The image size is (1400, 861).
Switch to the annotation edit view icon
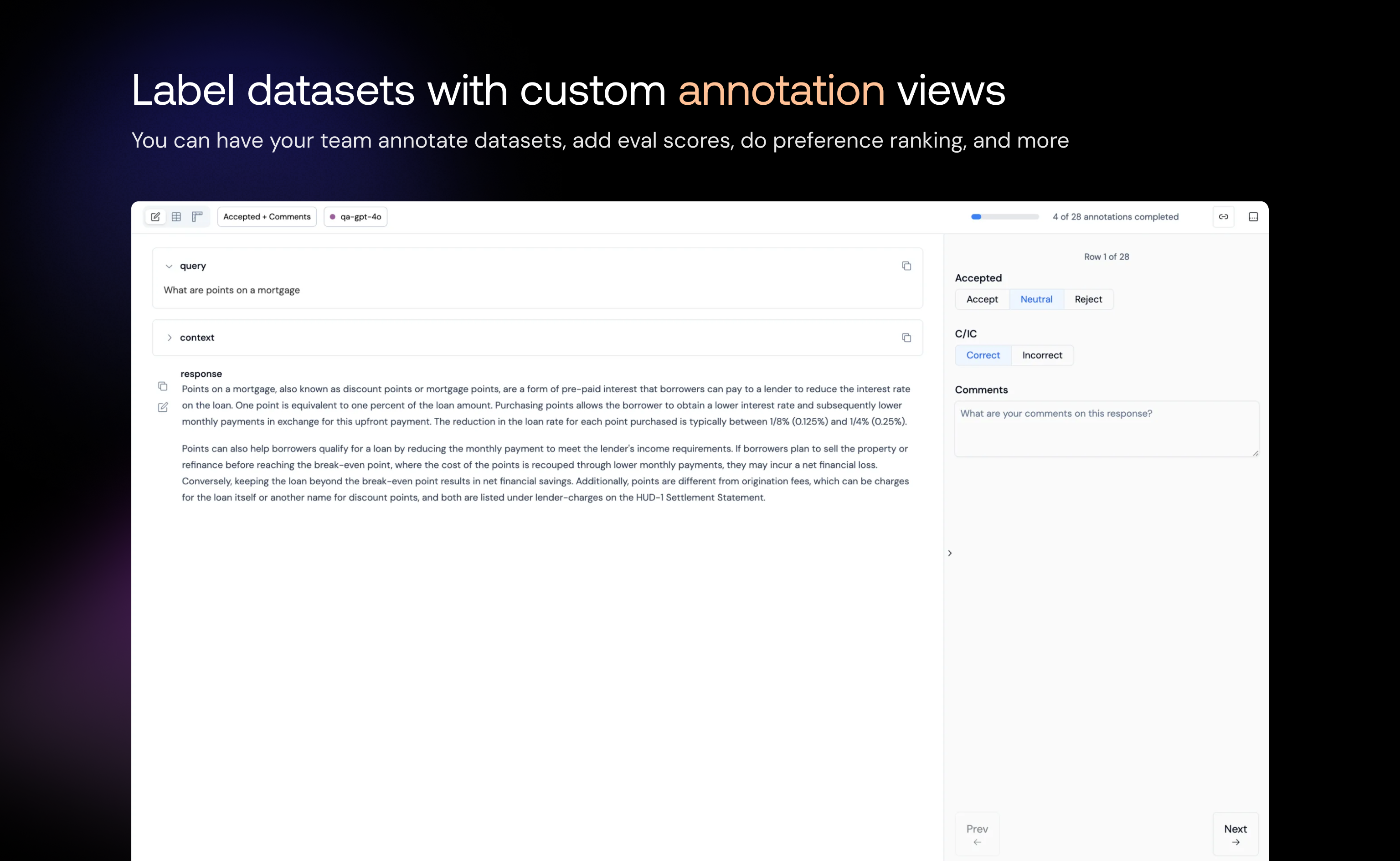pyautogui.click(x=155, y=216)
